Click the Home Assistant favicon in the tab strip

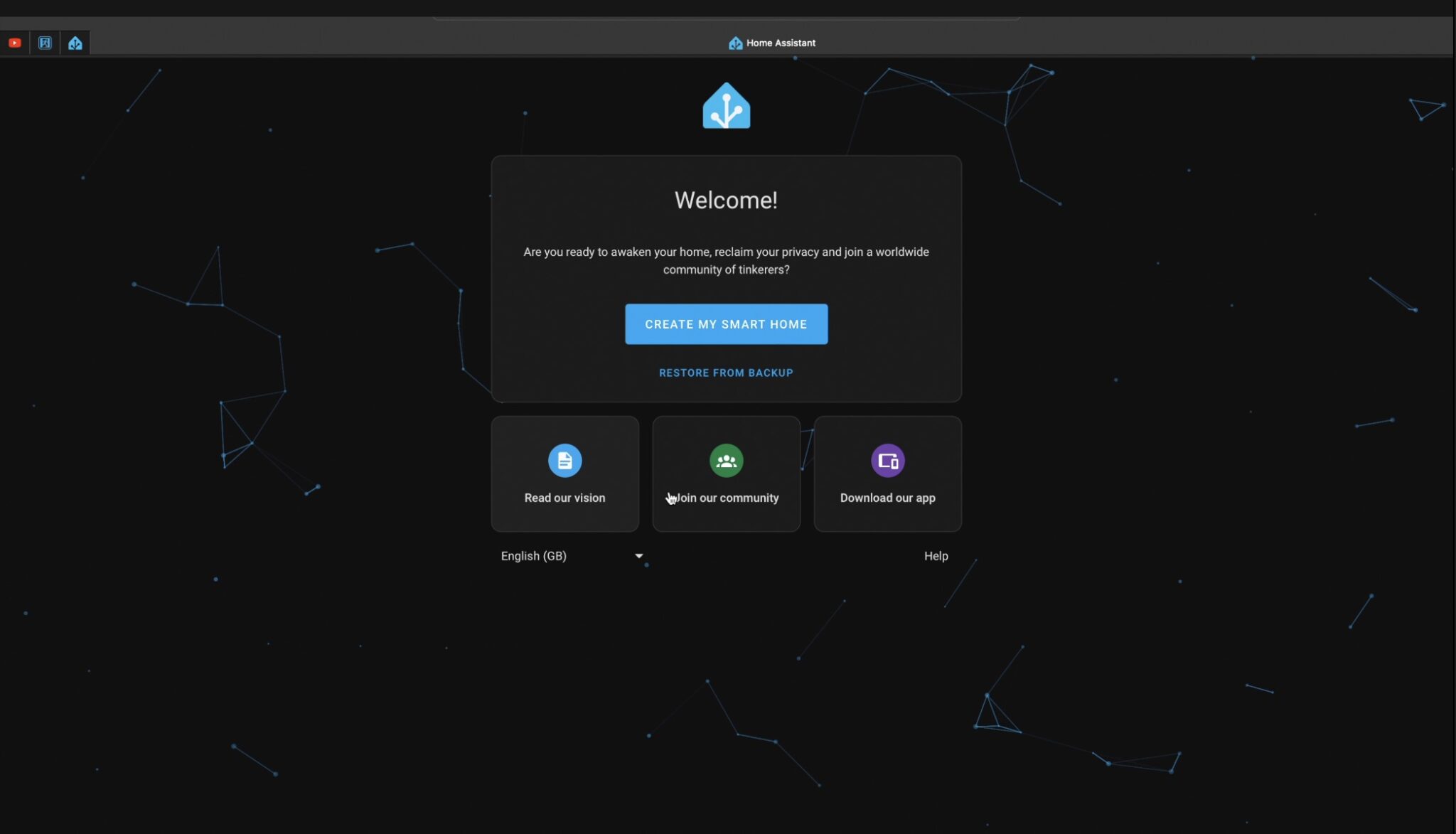[x=75, y=42]
